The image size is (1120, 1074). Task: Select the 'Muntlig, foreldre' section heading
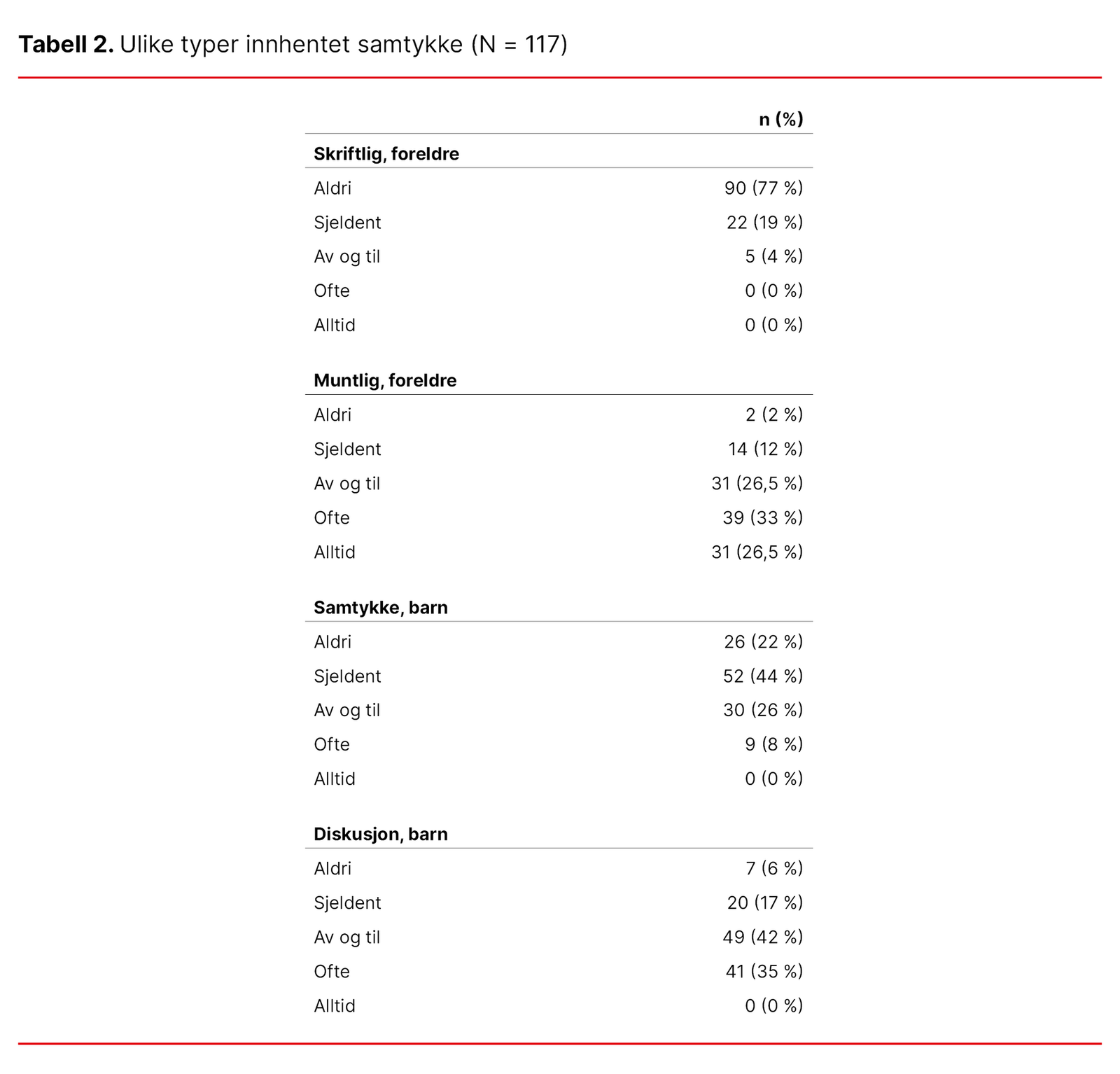pos(385,381)
